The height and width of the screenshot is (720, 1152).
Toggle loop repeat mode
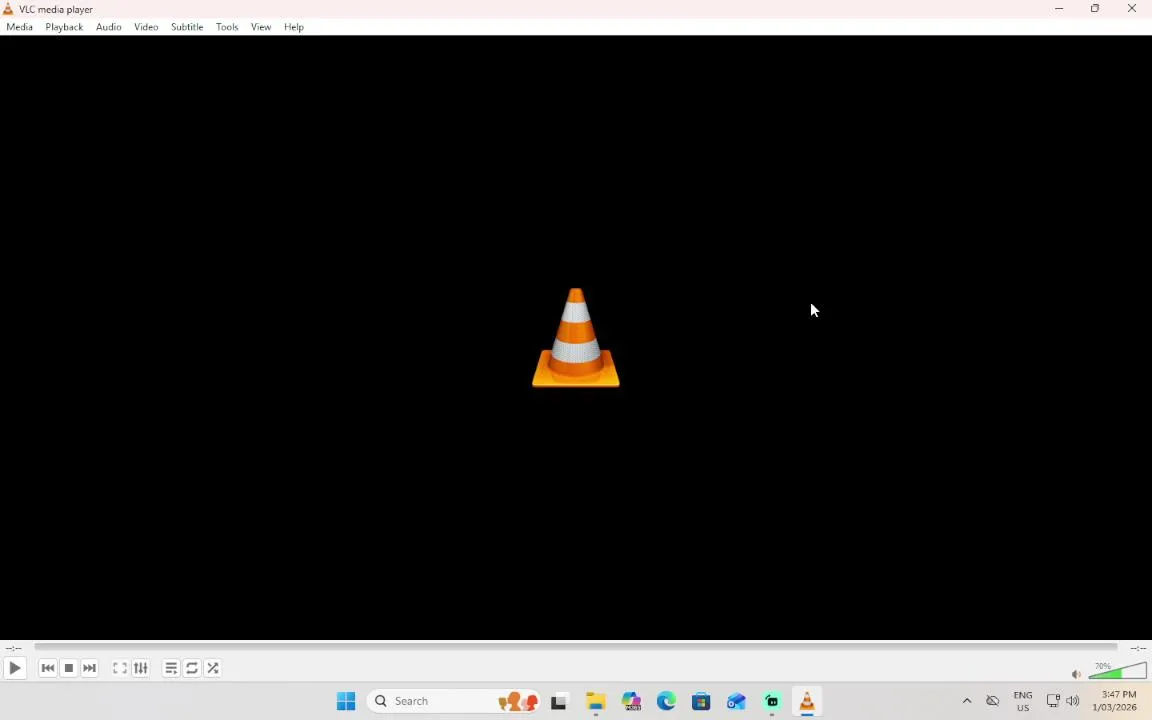point(192,668)
